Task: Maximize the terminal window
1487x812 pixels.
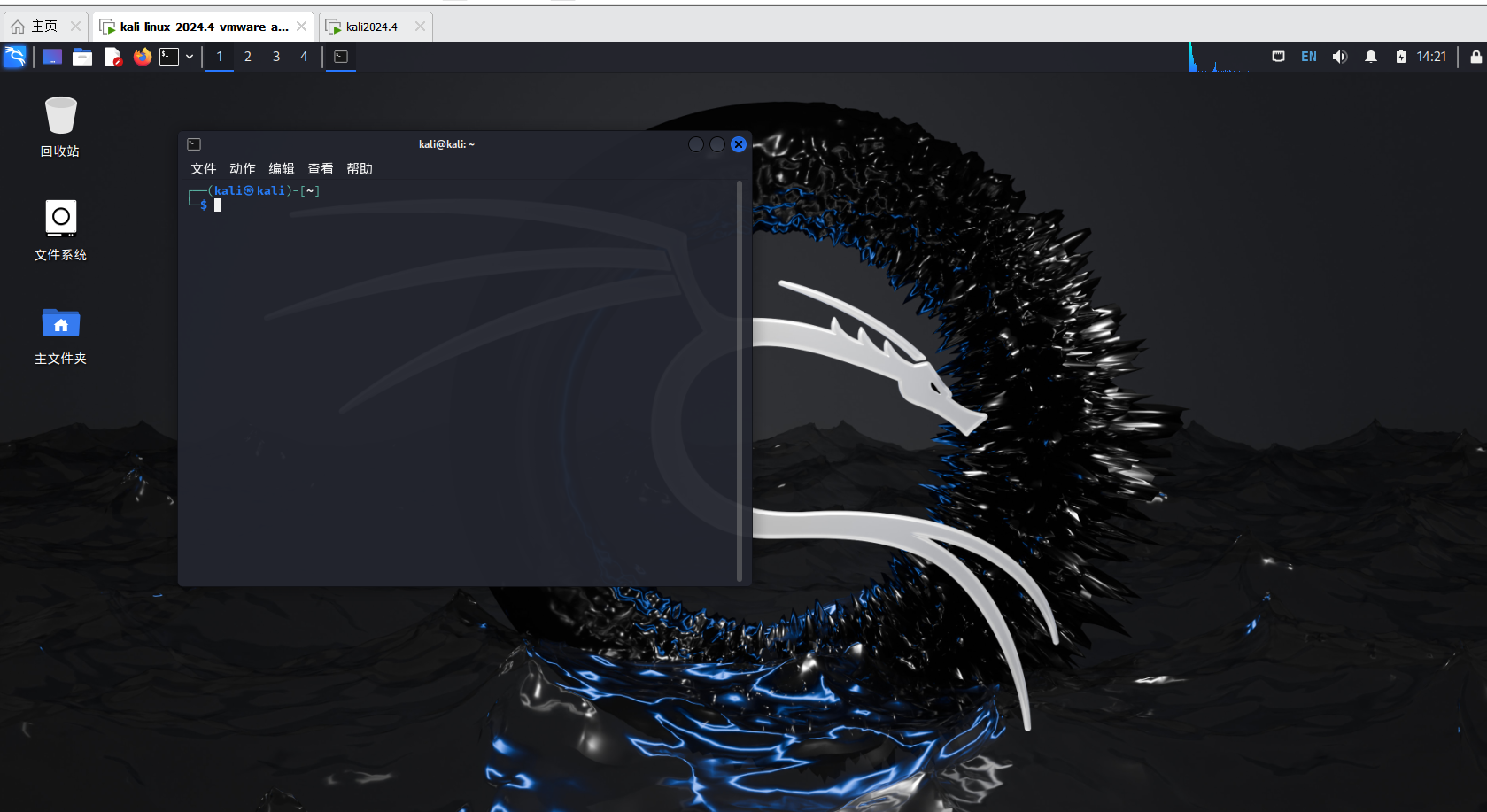Action: [717, 144]
